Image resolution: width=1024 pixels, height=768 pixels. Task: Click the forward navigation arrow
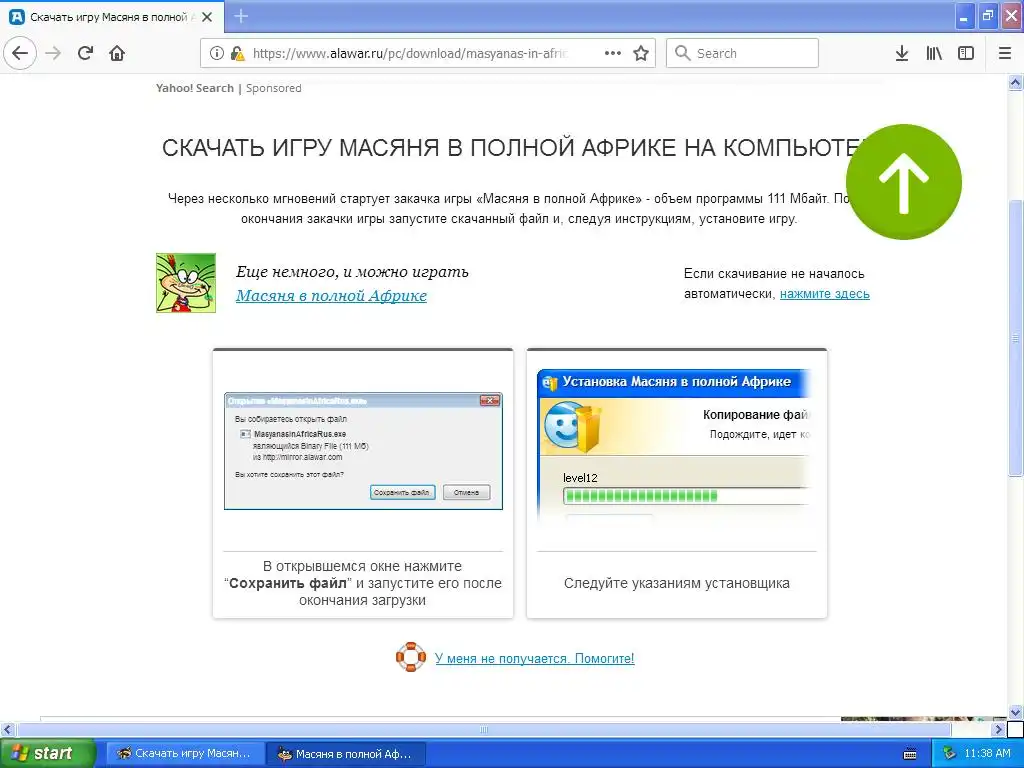click(53, 53)
